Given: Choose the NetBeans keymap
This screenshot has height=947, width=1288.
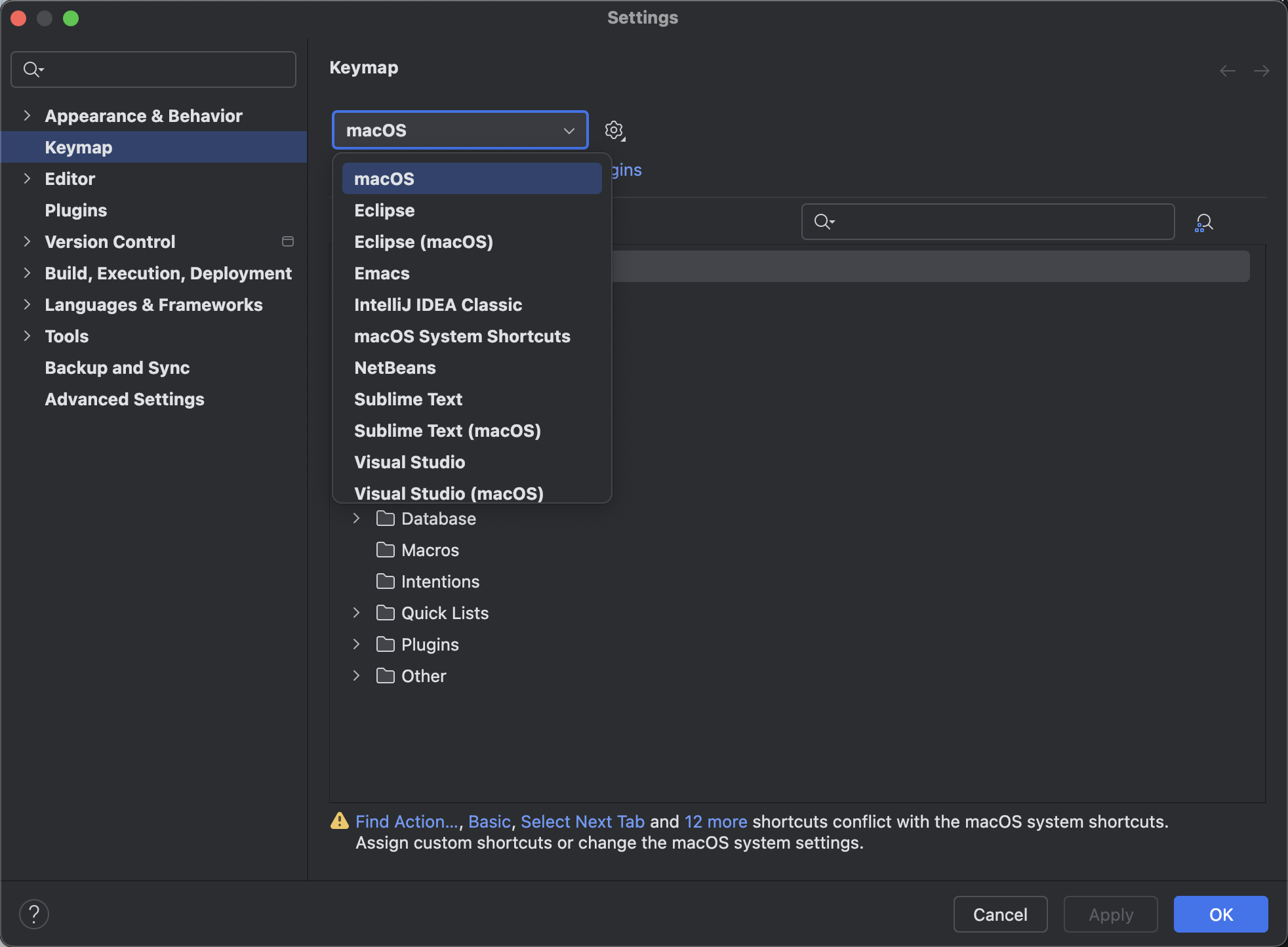Looking at the screenshot, I should pos(472,368).
